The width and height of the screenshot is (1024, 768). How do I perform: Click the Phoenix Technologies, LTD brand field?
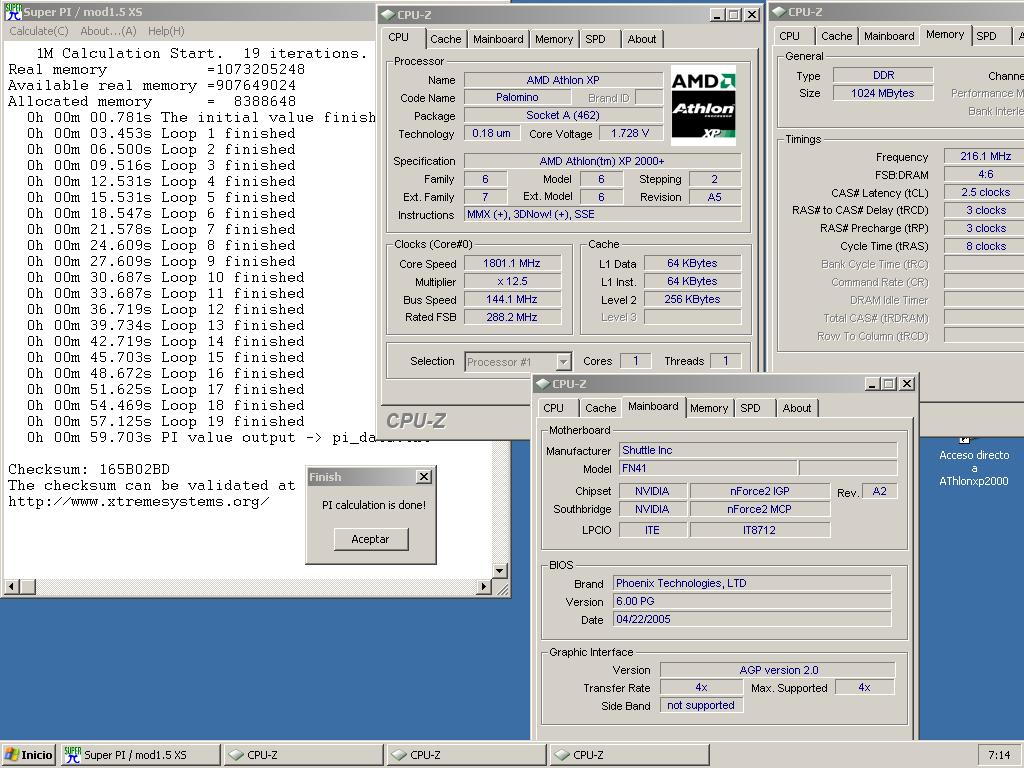point(752,583)
